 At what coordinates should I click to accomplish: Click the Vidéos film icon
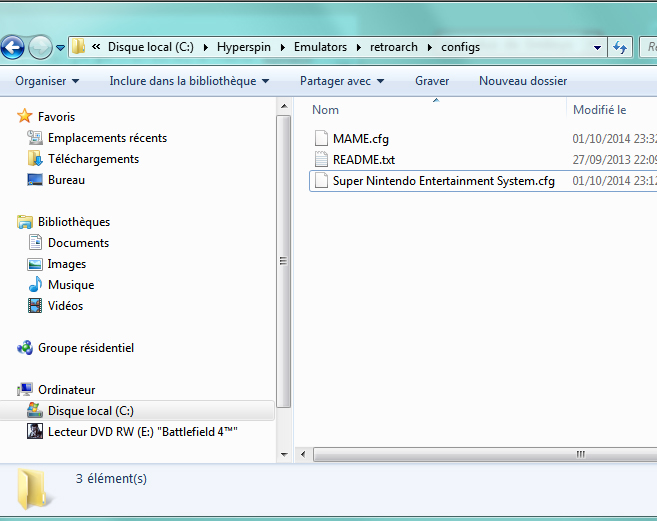(x=35, y=306)
